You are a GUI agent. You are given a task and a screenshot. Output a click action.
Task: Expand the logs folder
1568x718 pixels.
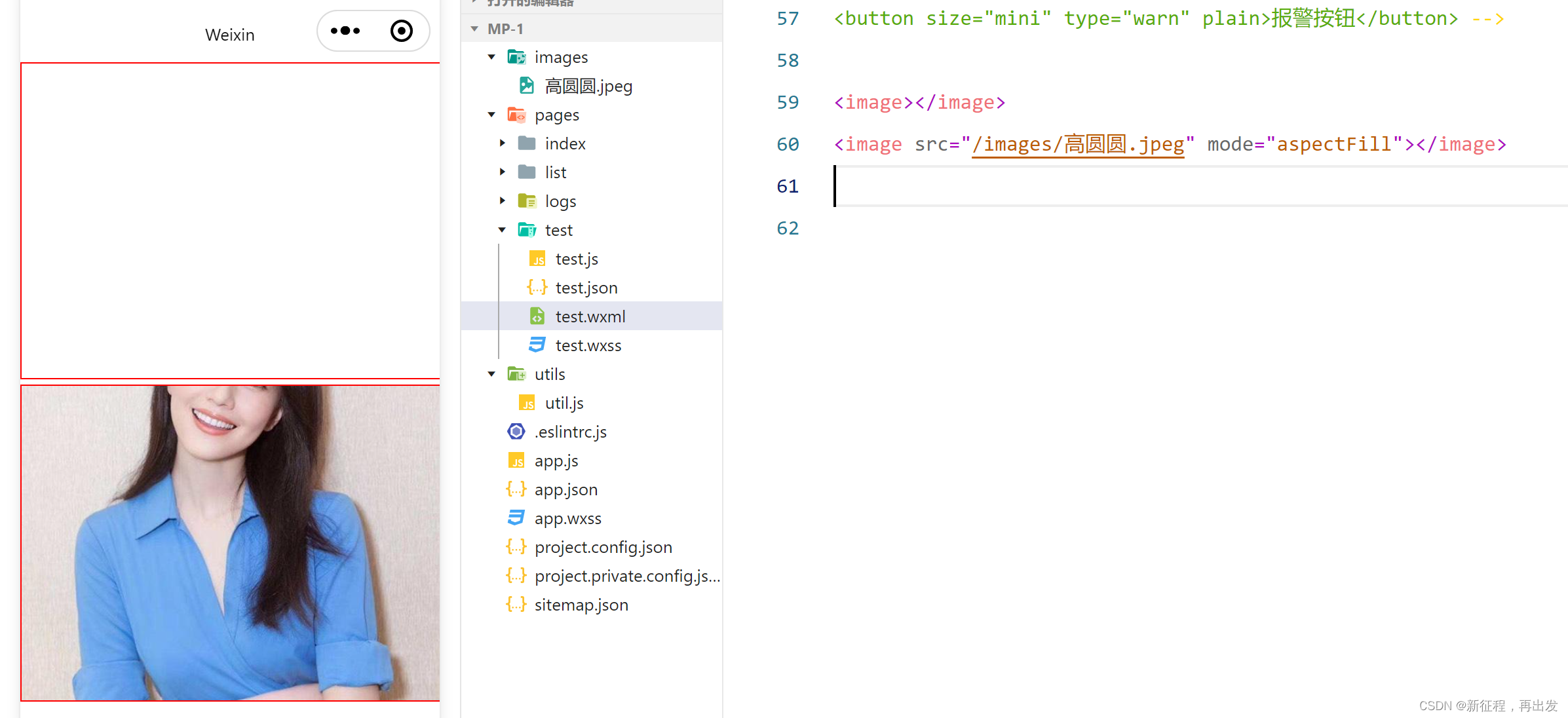tap(503, 201)
